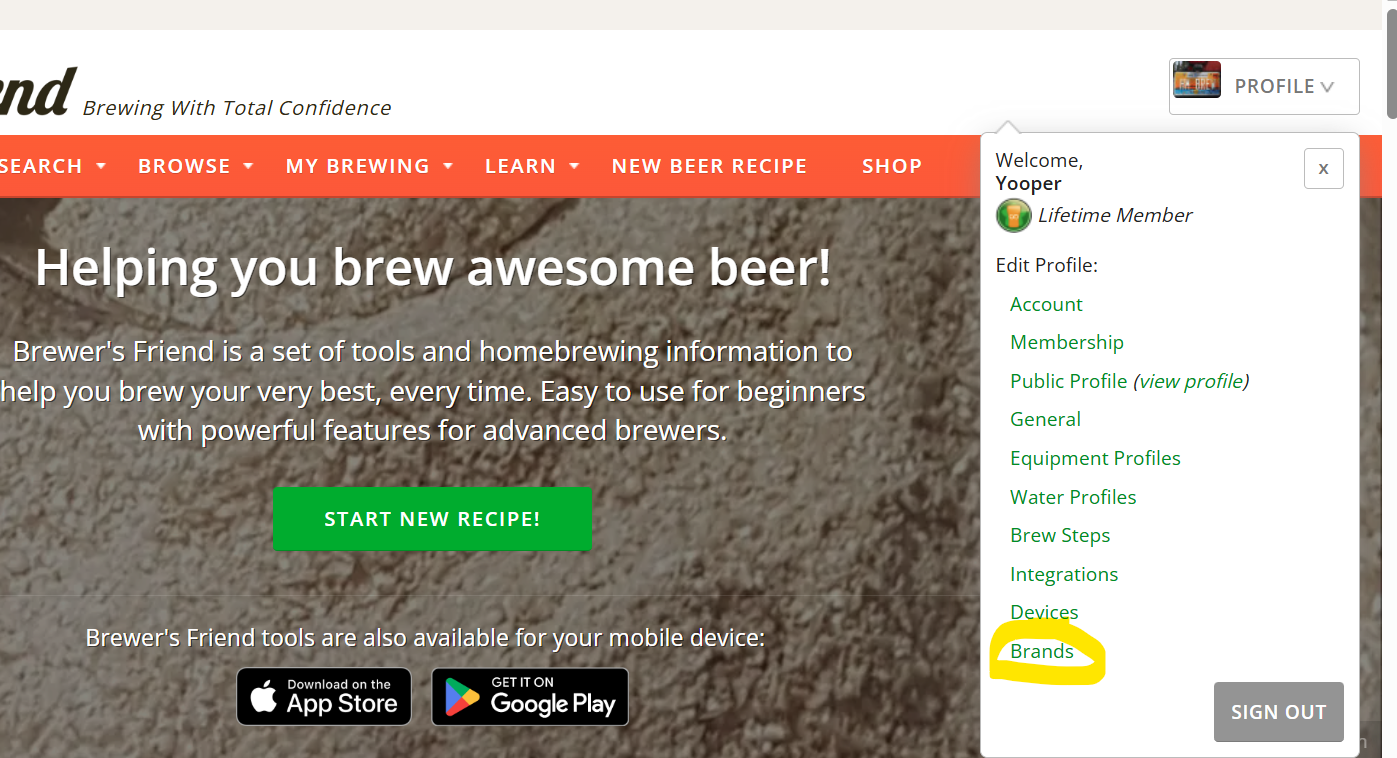The image size is (1397, 758).
Task: Expand the LEARN menu dropdown
Action: tap(531, 166)
